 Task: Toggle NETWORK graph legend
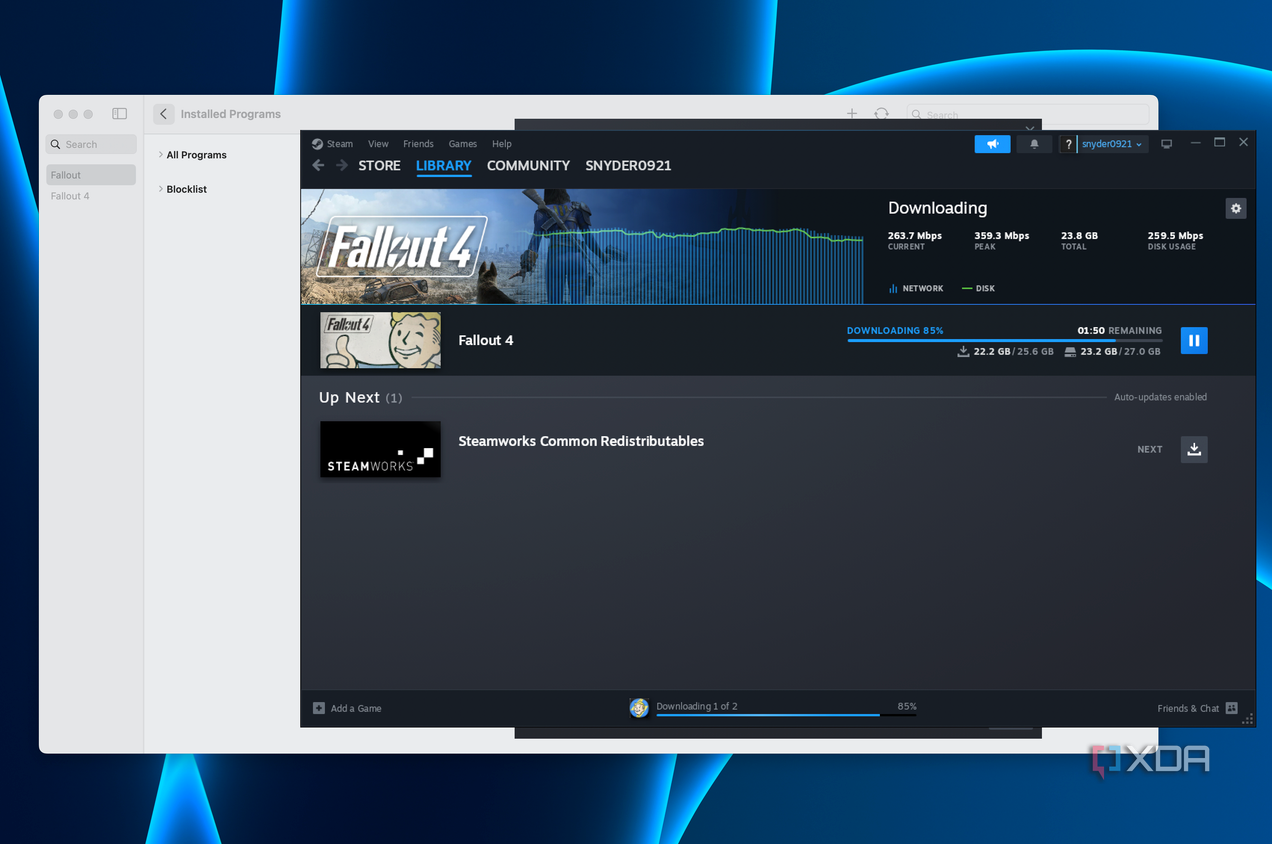click(x=915, y=288)
